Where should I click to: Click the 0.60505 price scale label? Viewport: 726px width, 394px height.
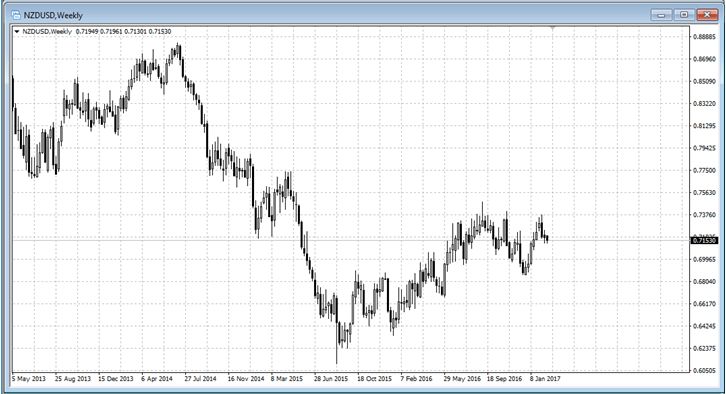pos(704,370)
